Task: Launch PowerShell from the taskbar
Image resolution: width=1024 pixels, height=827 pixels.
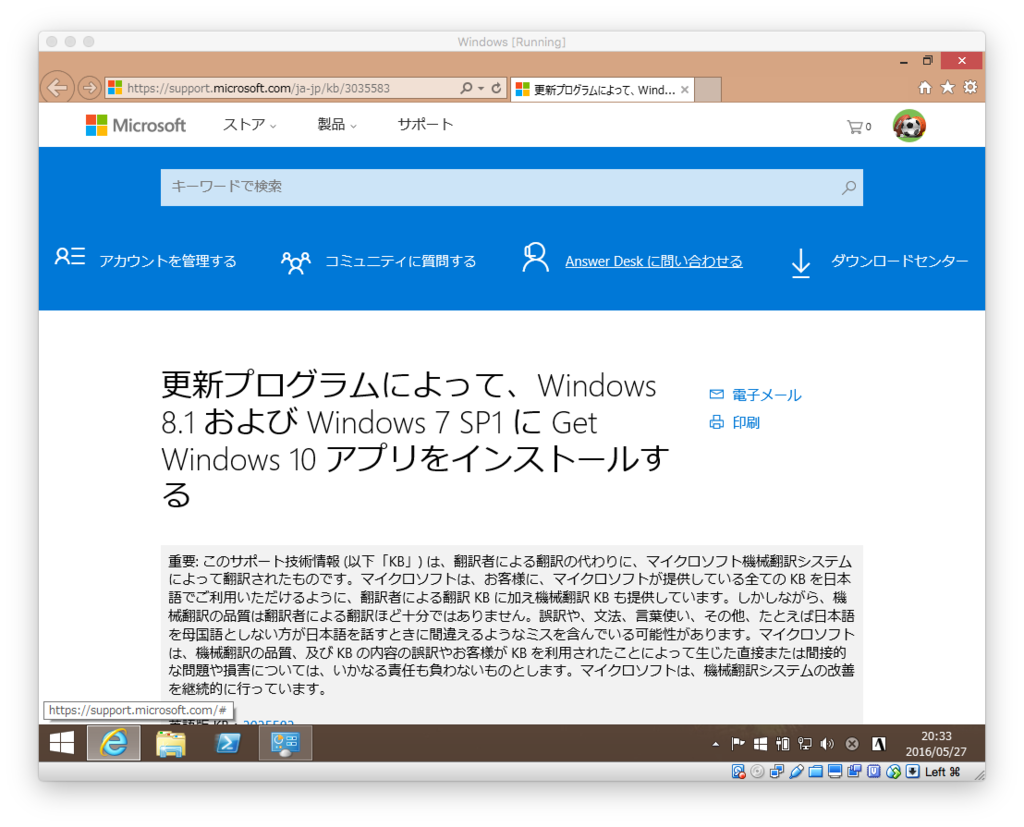Action: click(227, 743)
